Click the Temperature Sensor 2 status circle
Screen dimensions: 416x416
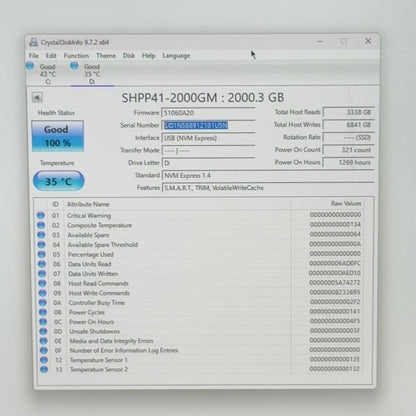(x=44, y=369)
